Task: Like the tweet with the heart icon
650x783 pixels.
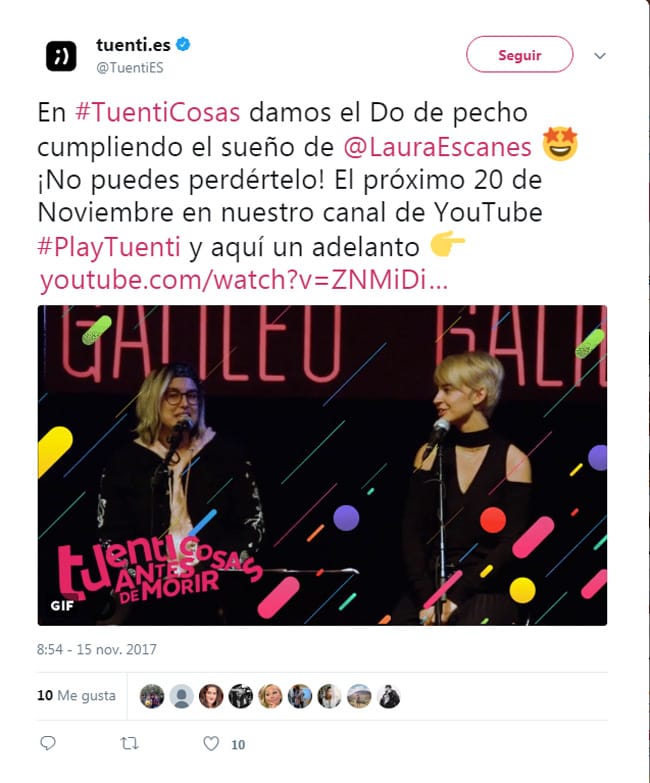Action: click(211, 744)
